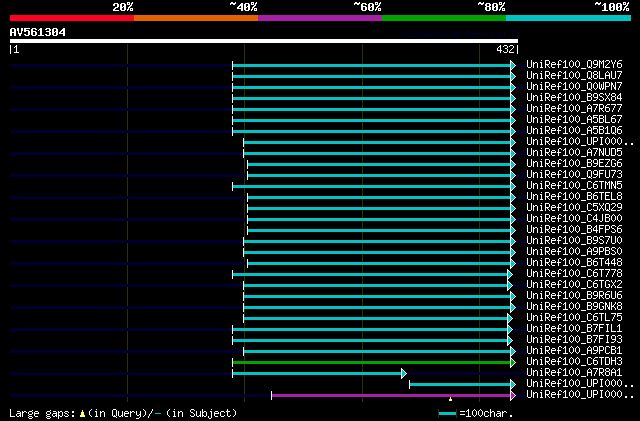Screen dimensions: 640x421
Task: Select the UniRef100_C5XQ29 label
Action: point(574,208)
